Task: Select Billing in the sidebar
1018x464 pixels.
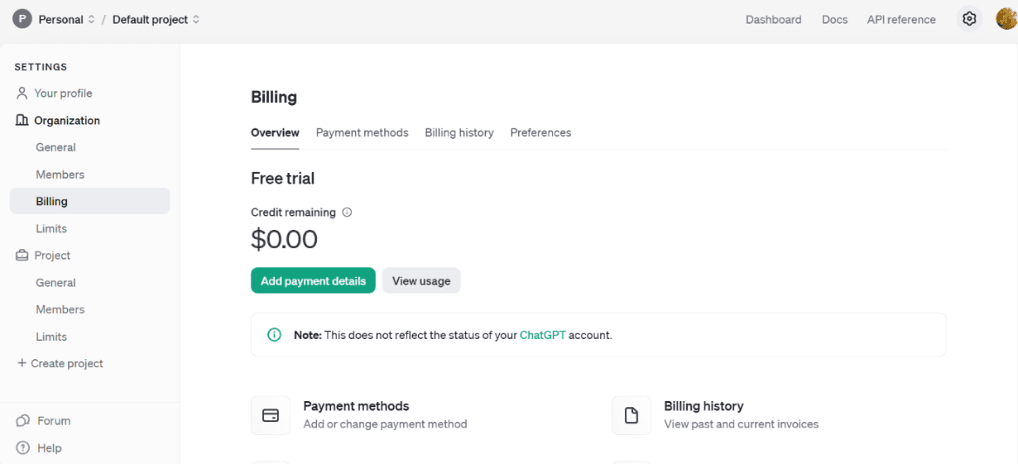Action: 90,201
